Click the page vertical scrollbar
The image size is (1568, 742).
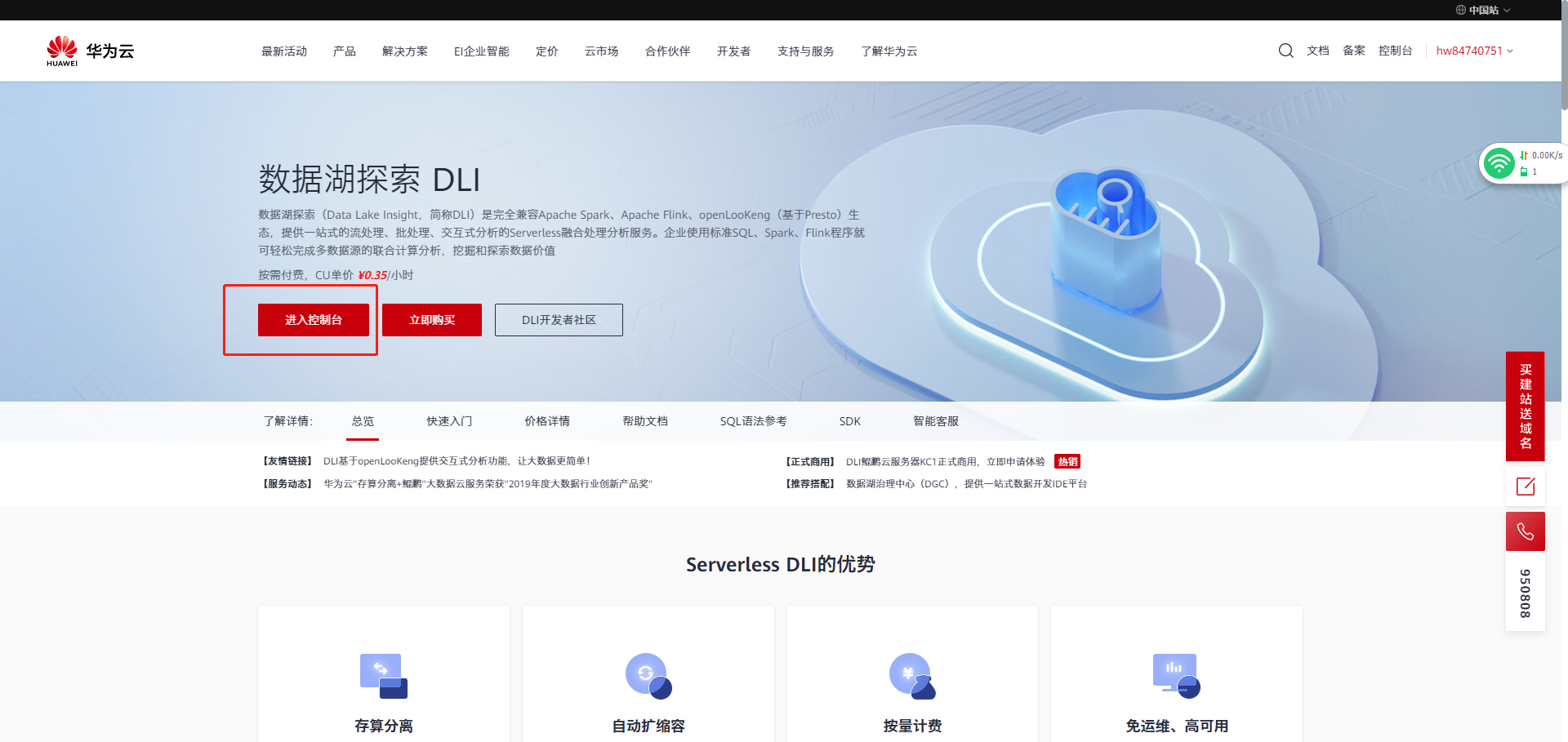[1564, 55]
